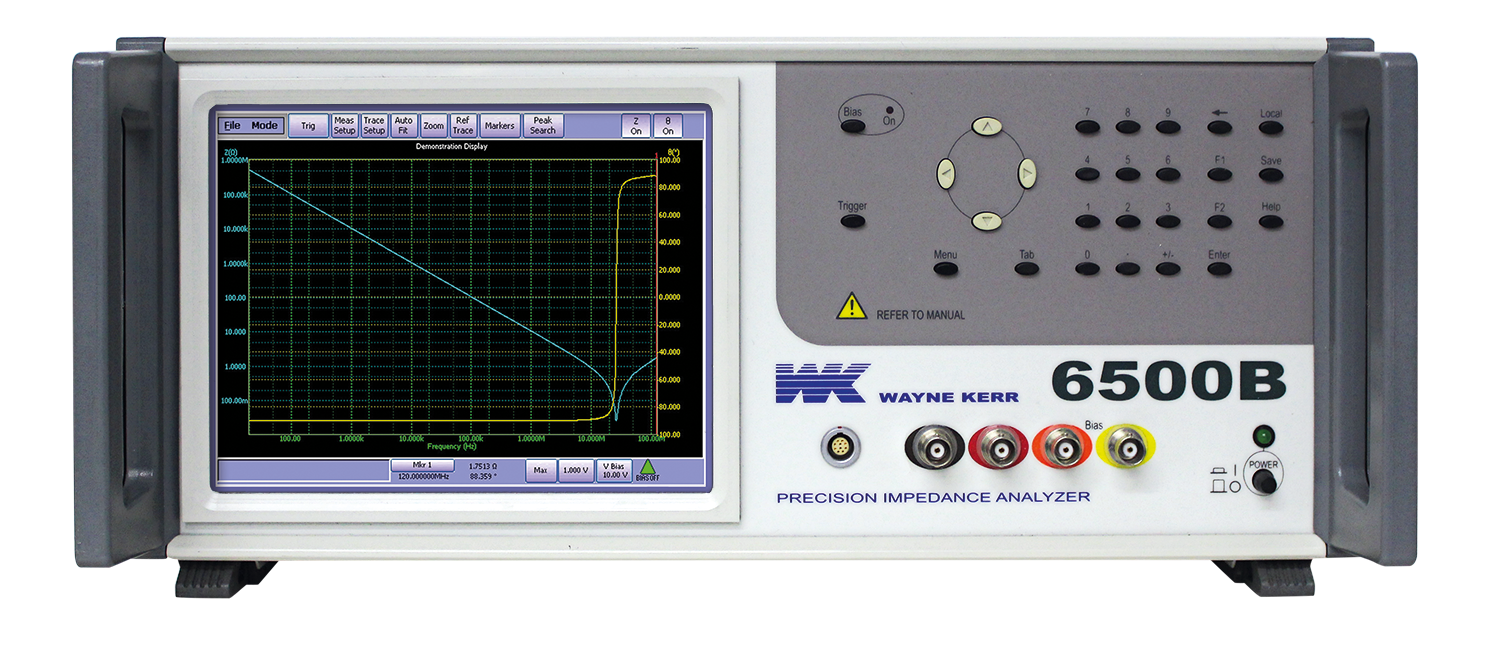Push the hardware Tab key
The image size is (1500, 665).
[x=1027, y=268]
